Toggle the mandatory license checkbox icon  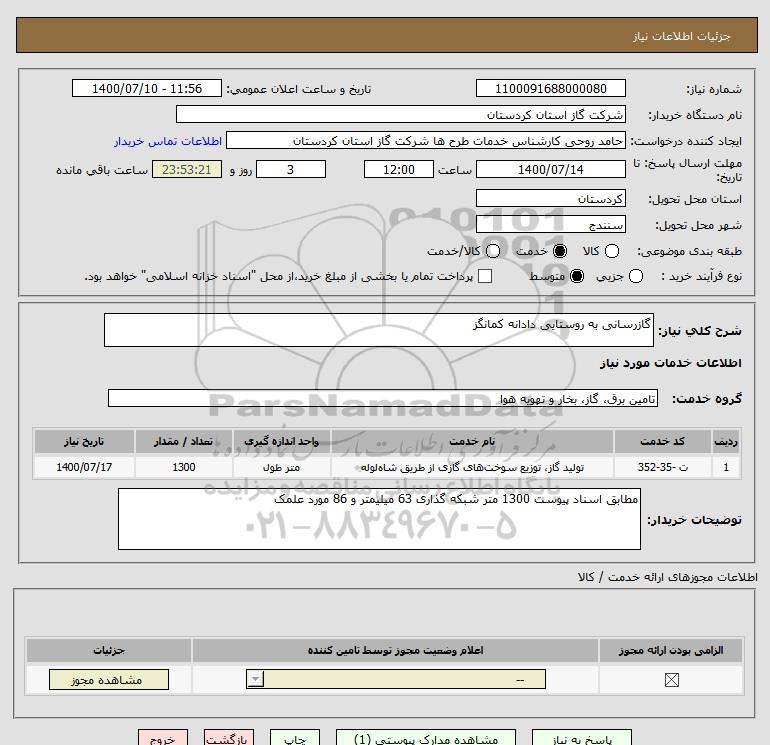671,680
